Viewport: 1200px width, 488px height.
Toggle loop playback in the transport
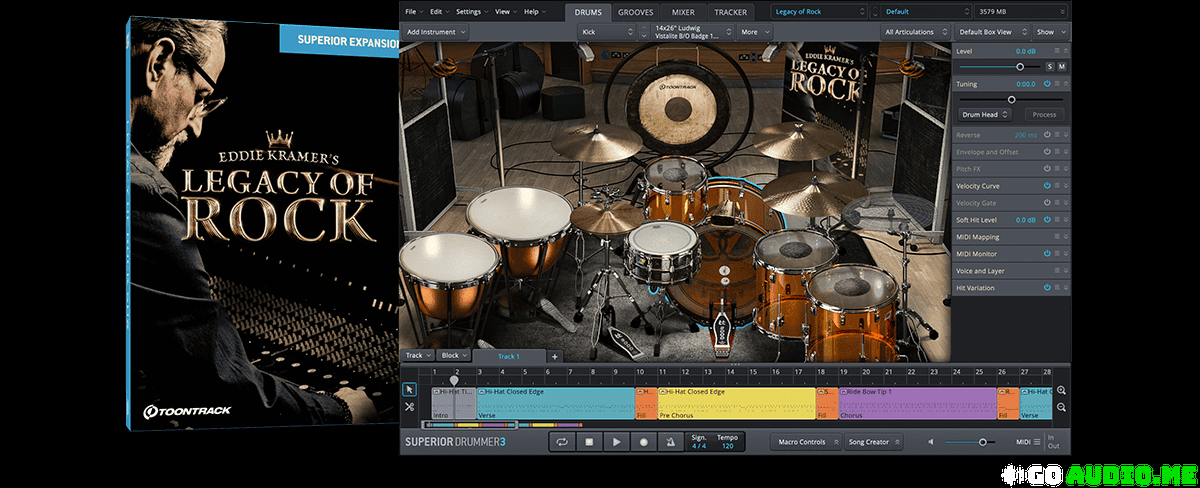(562, 441)
